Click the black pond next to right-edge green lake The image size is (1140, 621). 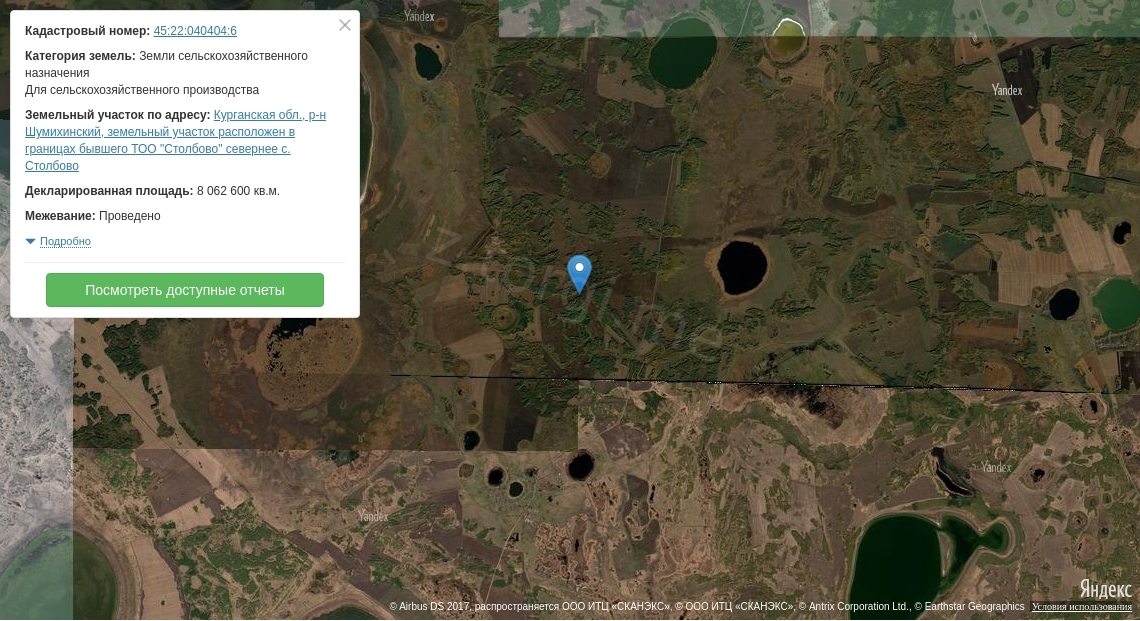point(1064,304)
